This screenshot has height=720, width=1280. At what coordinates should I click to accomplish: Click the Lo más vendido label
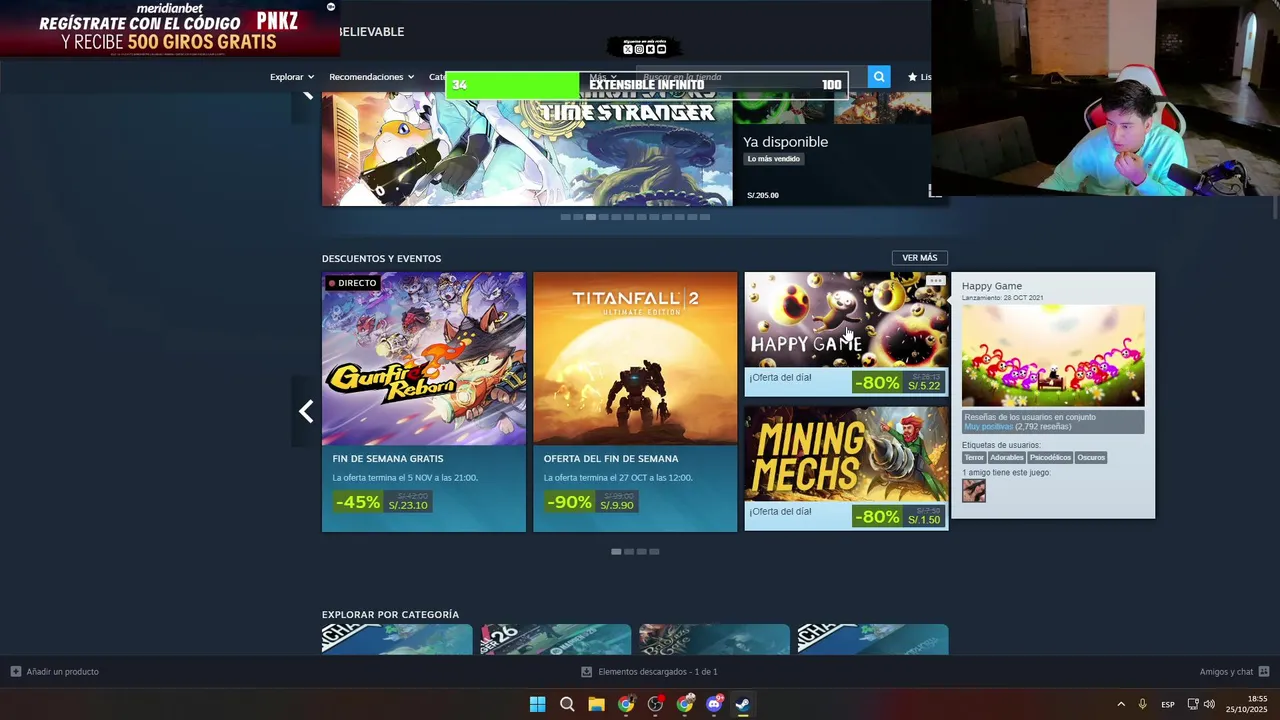coord(774,159)
